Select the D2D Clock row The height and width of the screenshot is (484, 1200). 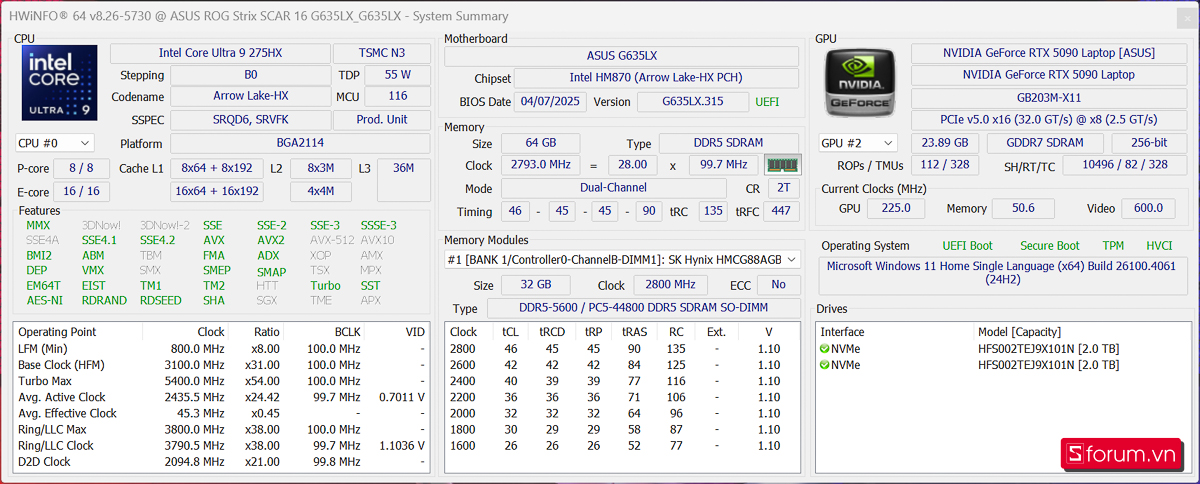point(221,462)
